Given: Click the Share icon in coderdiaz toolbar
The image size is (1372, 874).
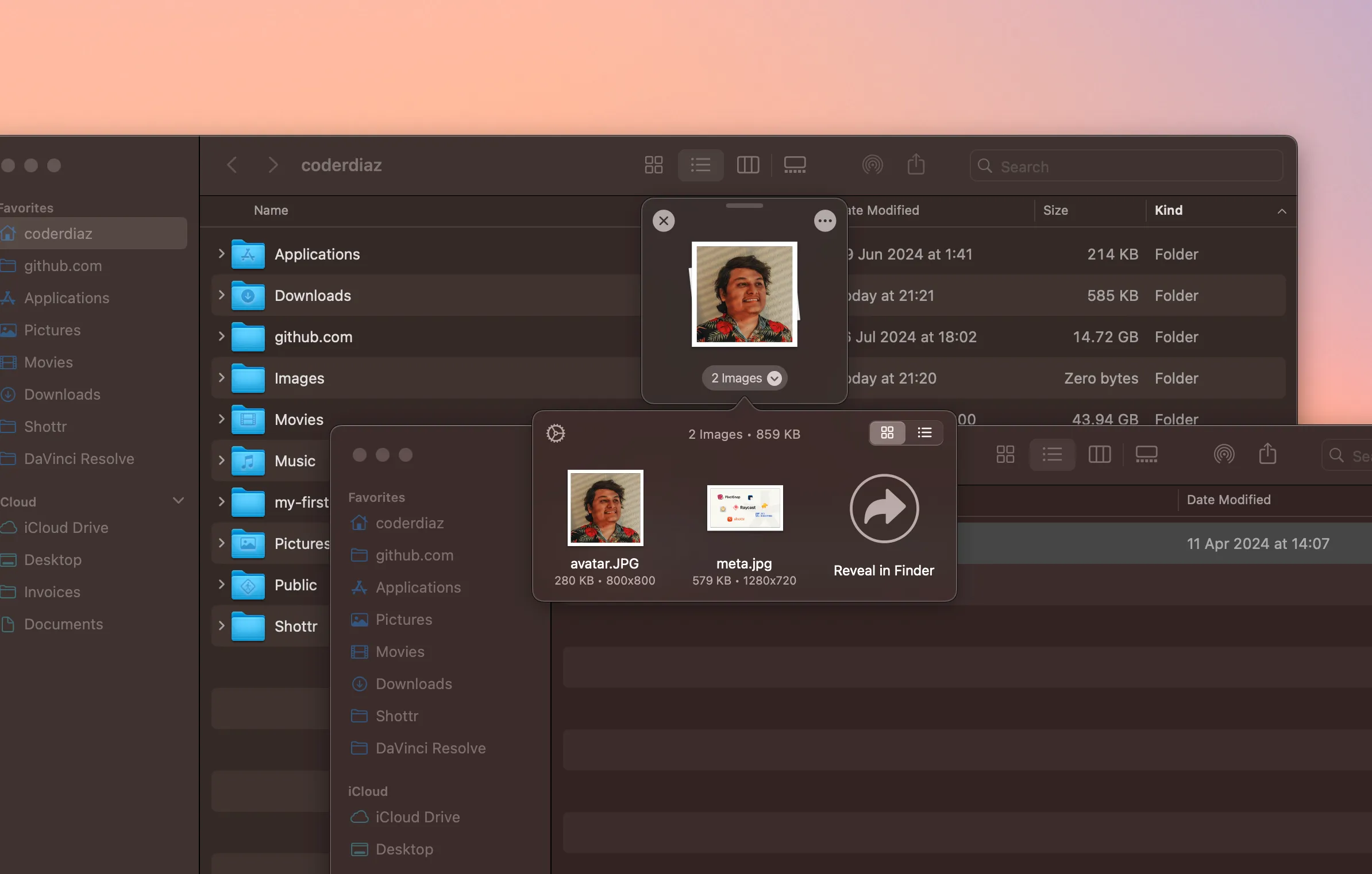Looking at the screenshot, I should click(916, 165).
